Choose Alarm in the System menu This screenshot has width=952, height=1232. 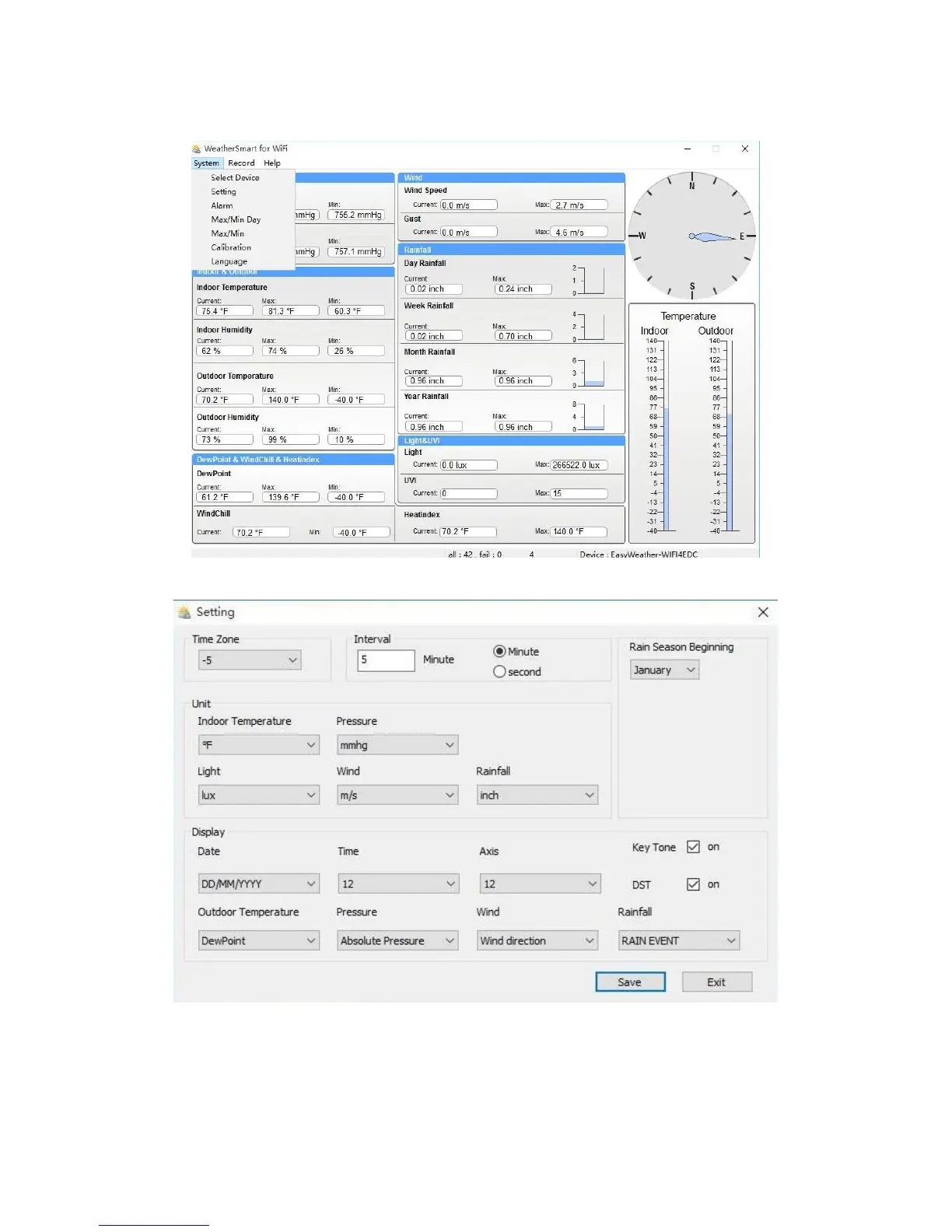click(x=222, y=205)
